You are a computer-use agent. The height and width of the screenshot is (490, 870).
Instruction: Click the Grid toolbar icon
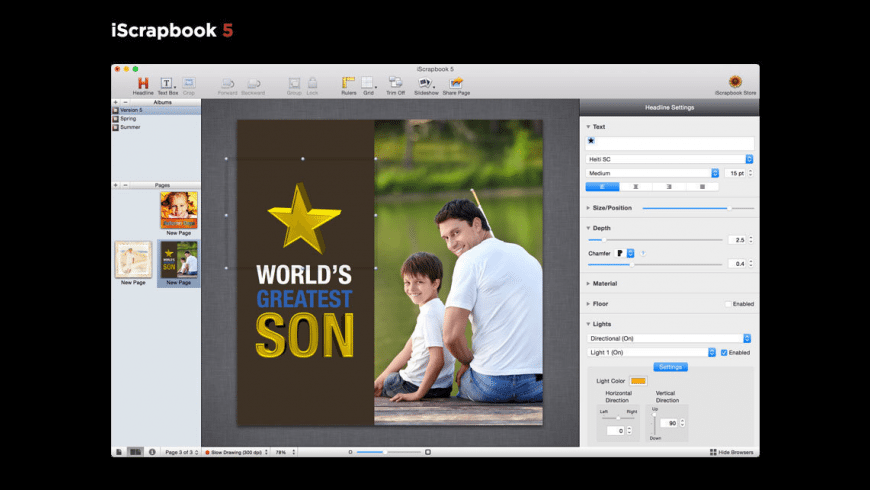tap(369, 83)
